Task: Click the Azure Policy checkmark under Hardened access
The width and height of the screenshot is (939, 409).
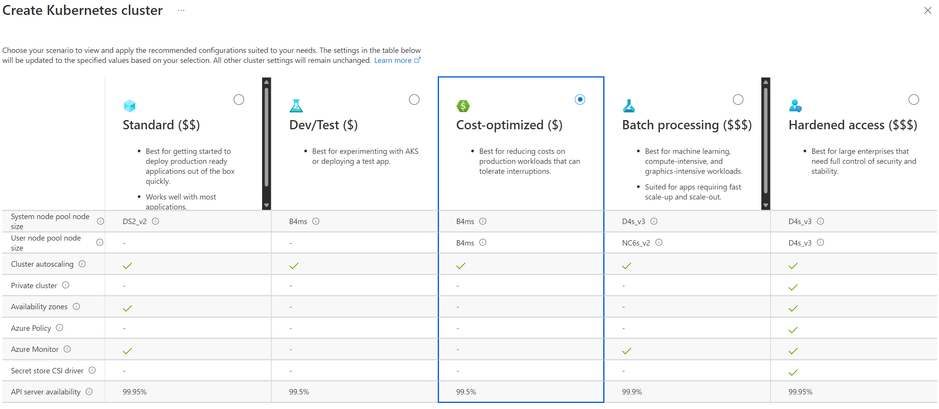Action: coord(793,329)
